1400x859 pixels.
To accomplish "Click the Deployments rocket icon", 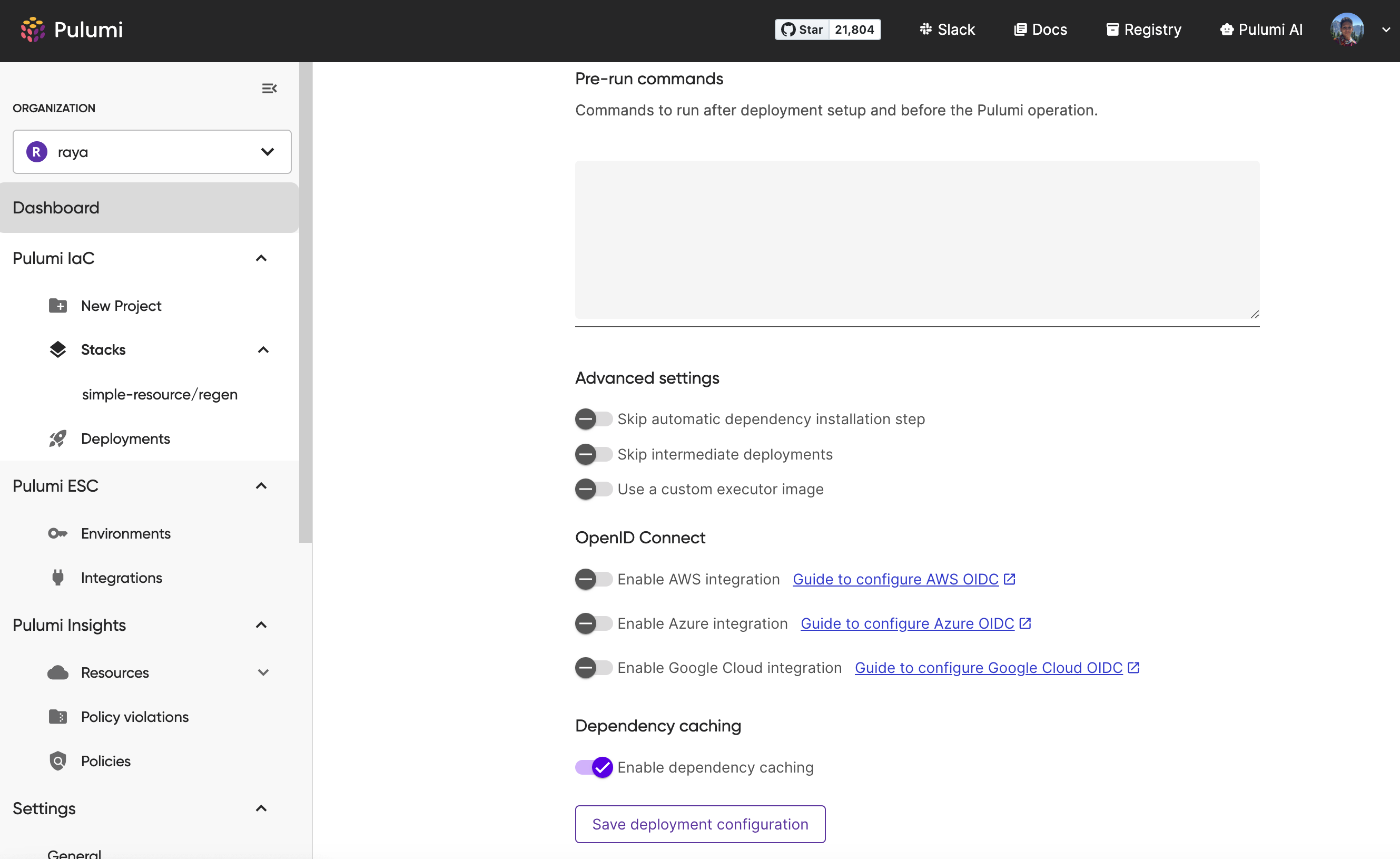I will pyautogui.click(x=57, y=438).
